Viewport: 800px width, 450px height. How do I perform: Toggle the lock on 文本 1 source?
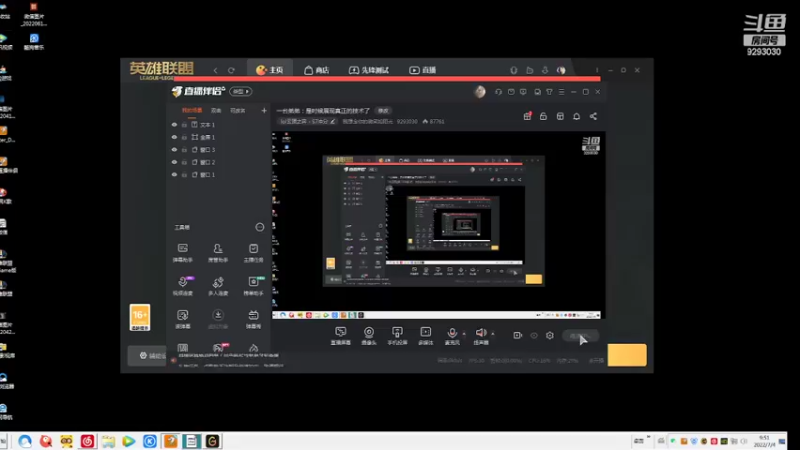coord(184,124)
